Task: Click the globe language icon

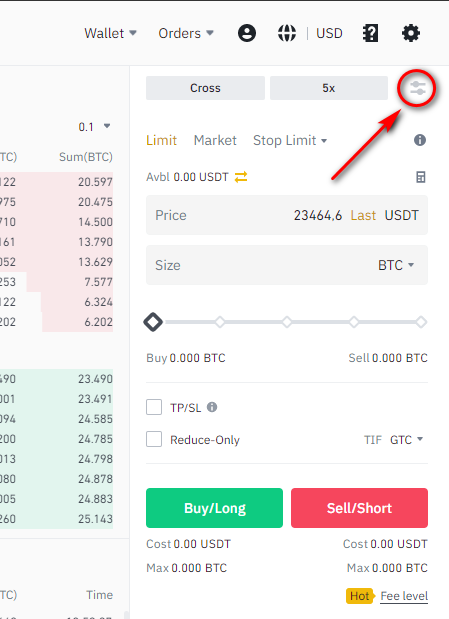Action: click(x=287, y=33)
